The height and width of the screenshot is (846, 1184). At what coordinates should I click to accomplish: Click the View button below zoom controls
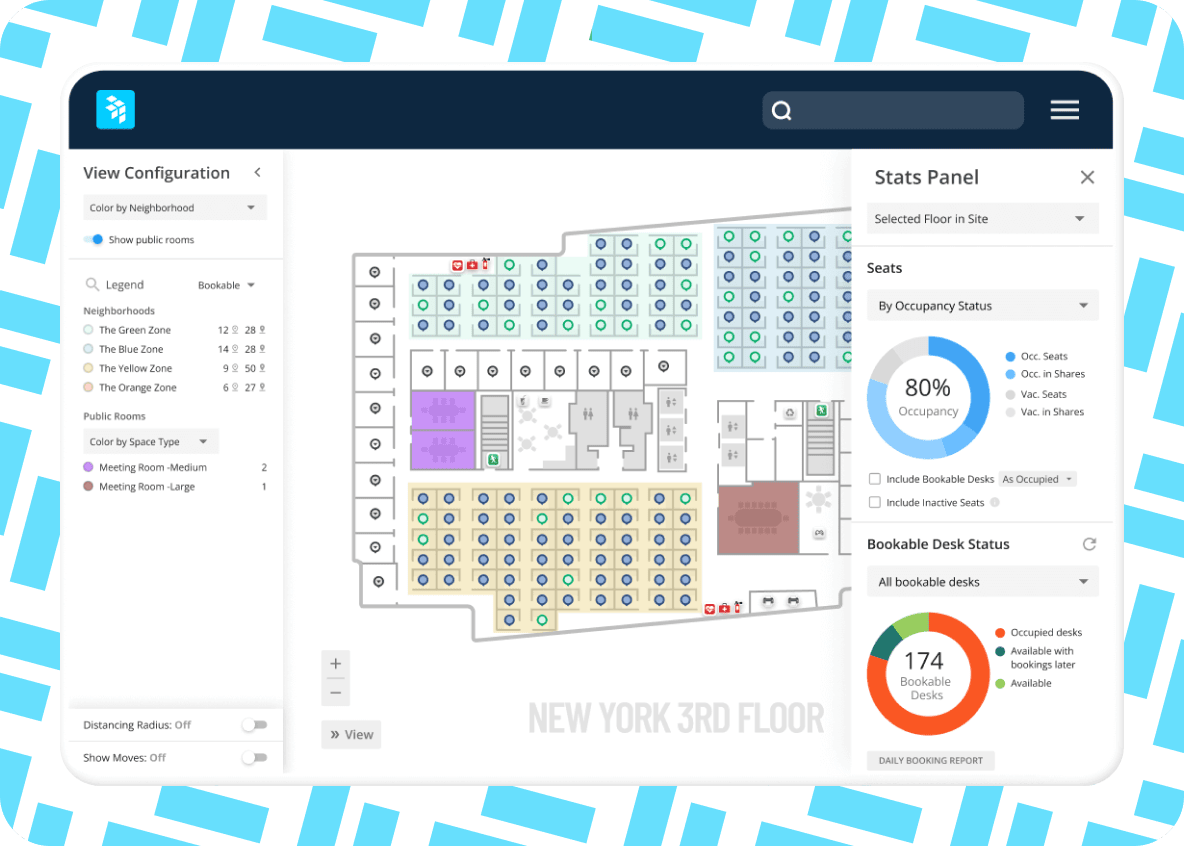click(350, 735)
